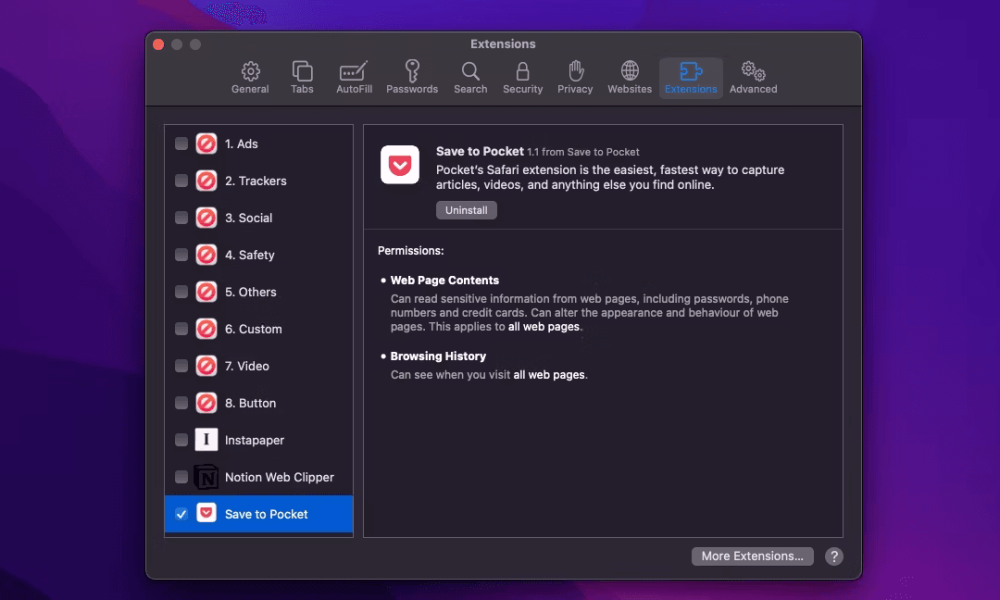Enable the 4. Safety extension checkbox
This screenshot has width=1000, height=600.
point(181,254)
